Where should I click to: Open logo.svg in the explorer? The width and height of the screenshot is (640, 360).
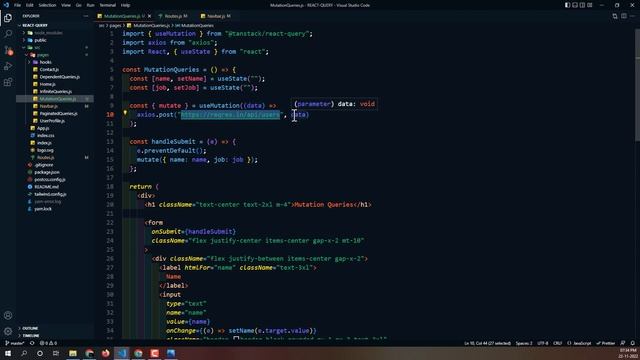pyautogui.click(x=55, y=150)
